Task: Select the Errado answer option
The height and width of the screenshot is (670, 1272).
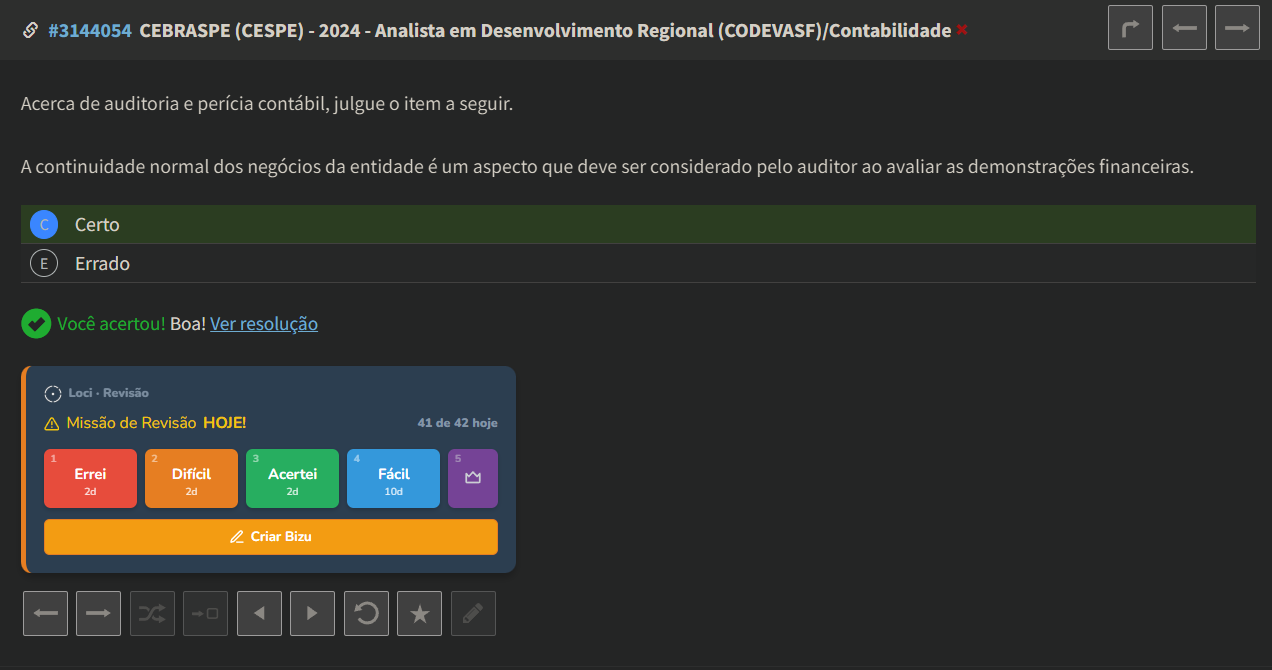Action: pyautogui.click(x=638, y=264)
